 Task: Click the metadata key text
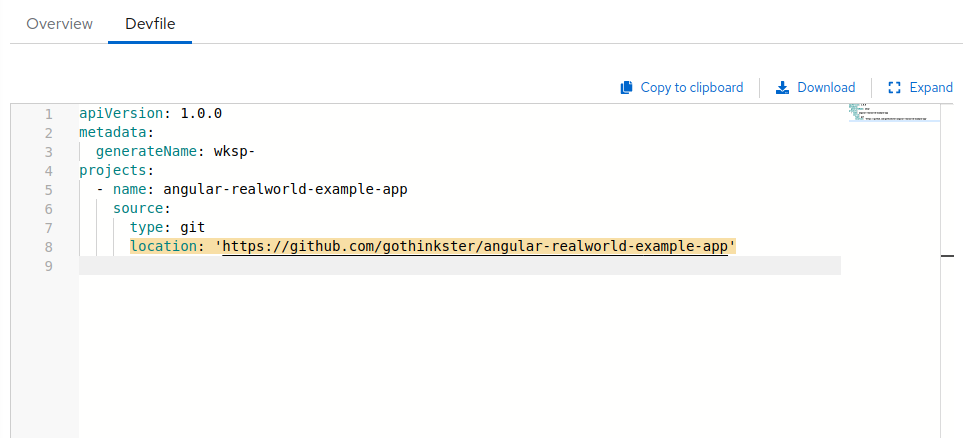tap(112, 132)
